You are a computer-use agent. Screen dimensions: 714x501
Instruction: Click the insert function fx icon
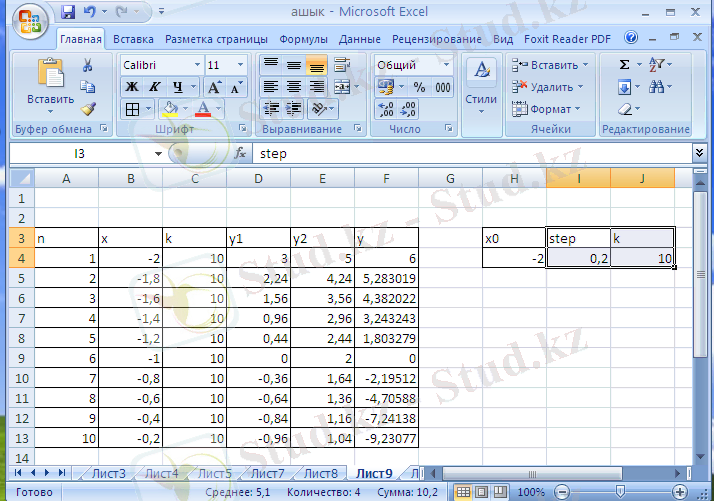[x=240, y=154]
